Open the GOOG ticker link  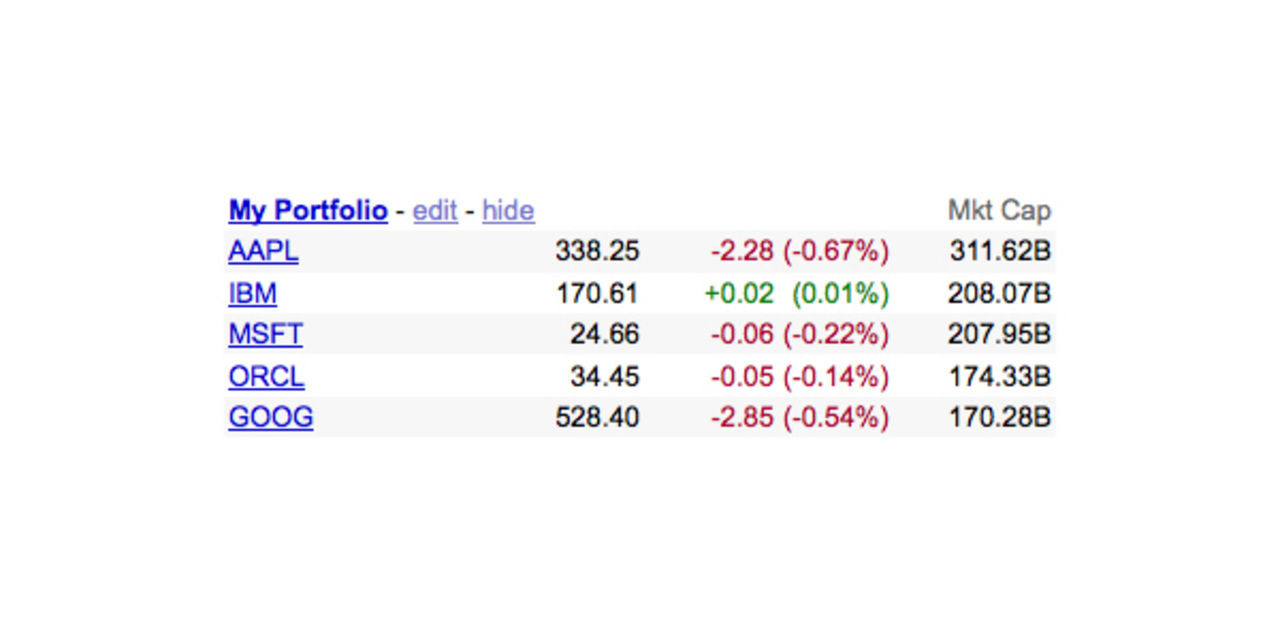(x=270, y=417)
